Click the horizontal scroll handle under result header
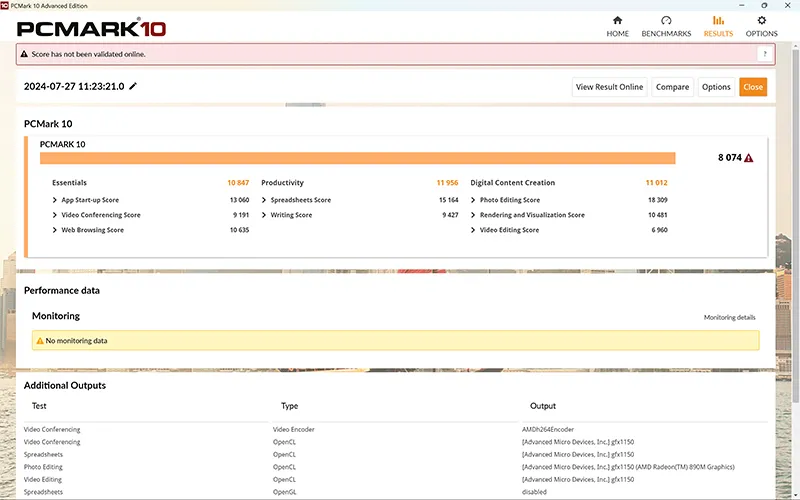 coord(305,105)
